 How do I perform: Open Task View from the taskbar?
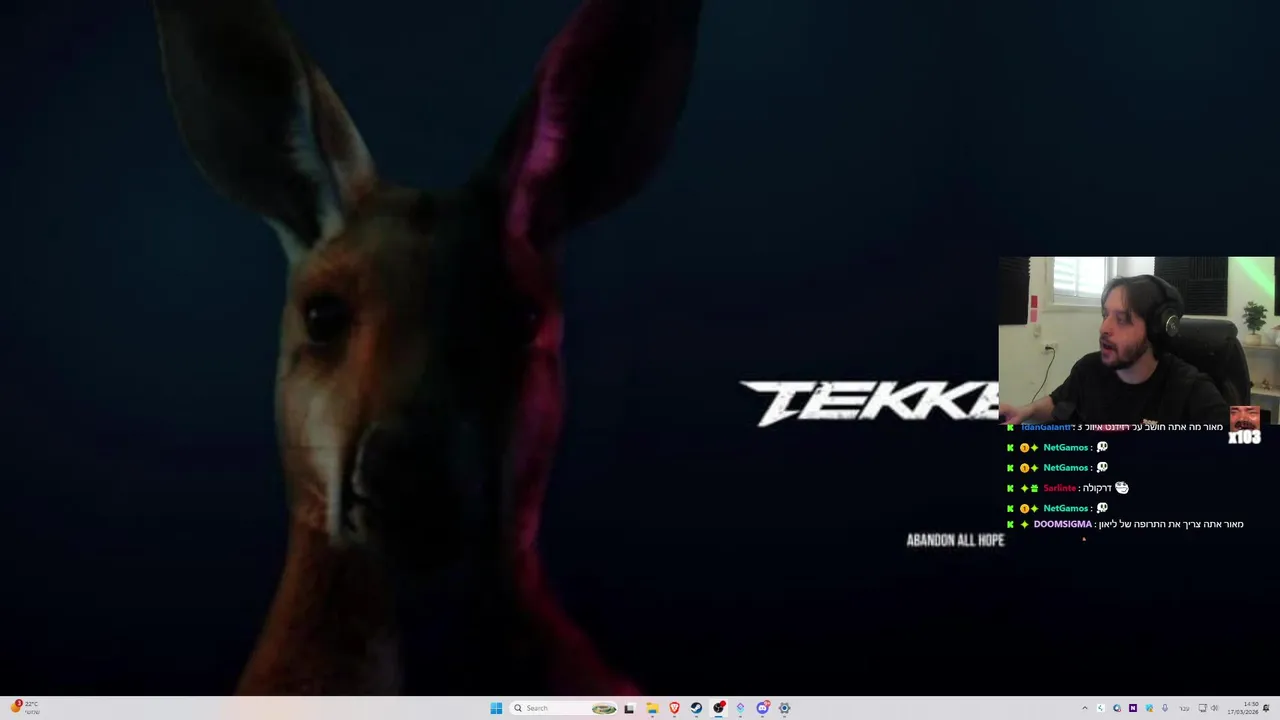[x=629, y=708]
